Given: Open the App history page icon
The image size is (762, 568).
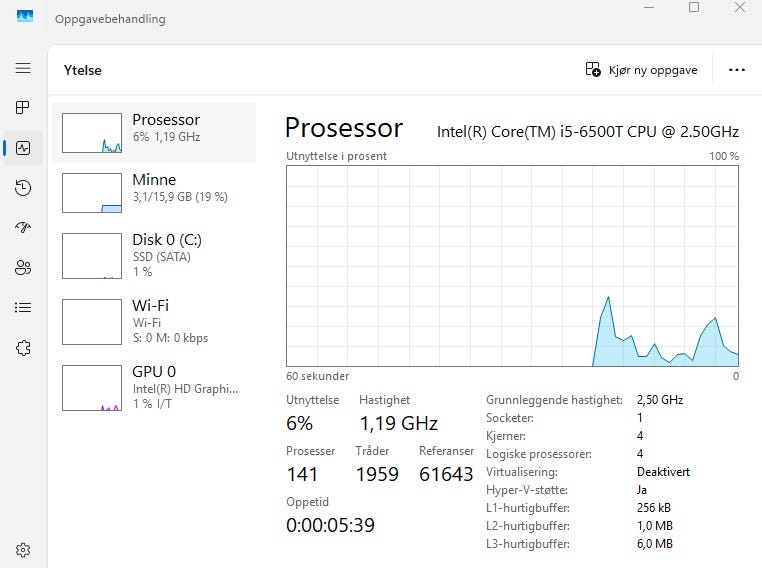Looking at the screenshot, I should tap(23, 188).
